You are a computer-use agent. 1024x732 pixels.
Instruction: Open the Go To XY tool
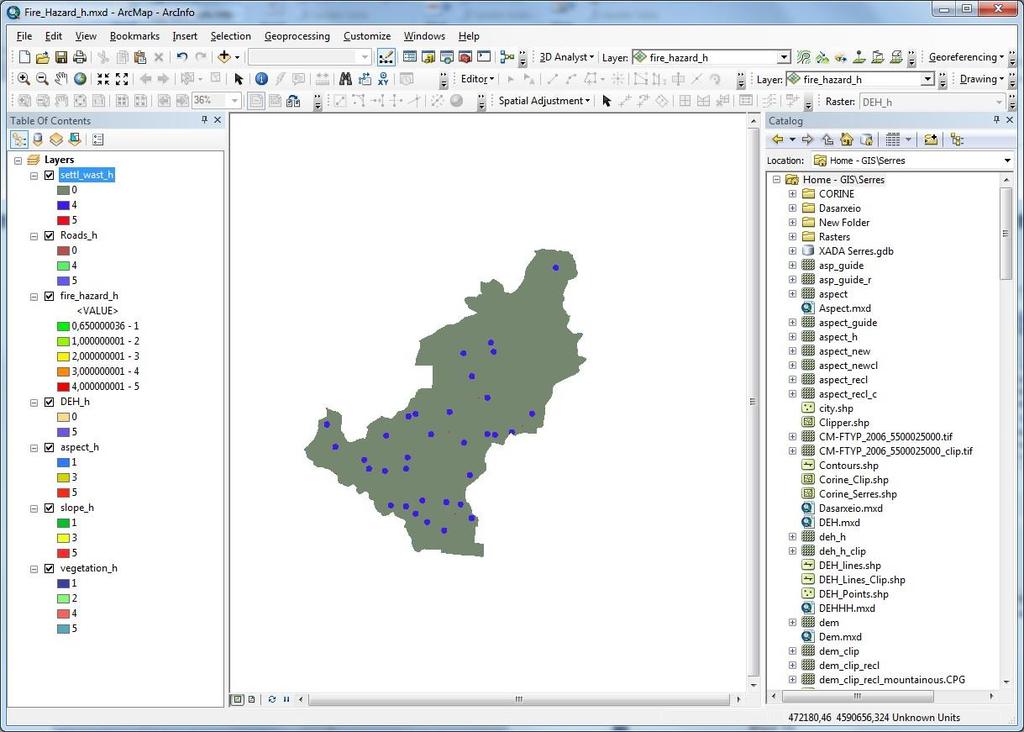[x=383, y=79]
